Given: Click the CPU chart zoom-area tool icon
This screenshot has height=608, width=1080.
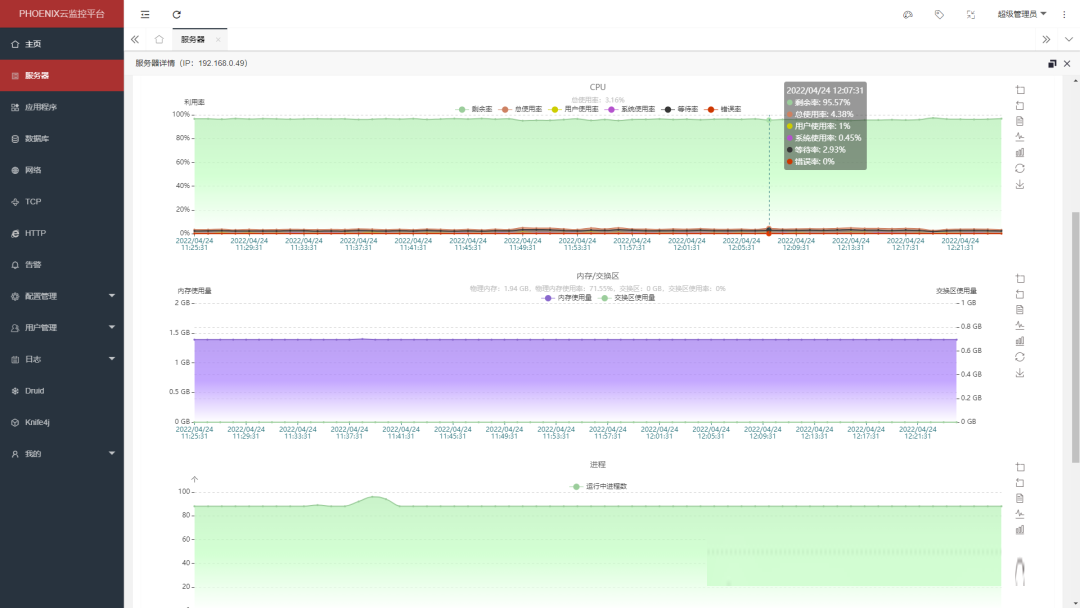Looking at the screenshot, I should pyautogui.click(x=1020, y=89).
